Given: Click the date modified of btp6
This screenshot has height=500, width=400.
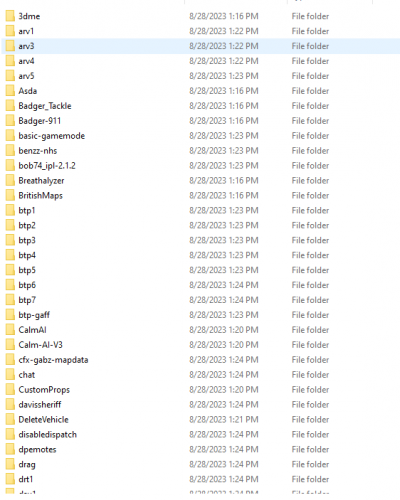Looking at the screenshot, I should pyautogui.click(x=224, y=285).
